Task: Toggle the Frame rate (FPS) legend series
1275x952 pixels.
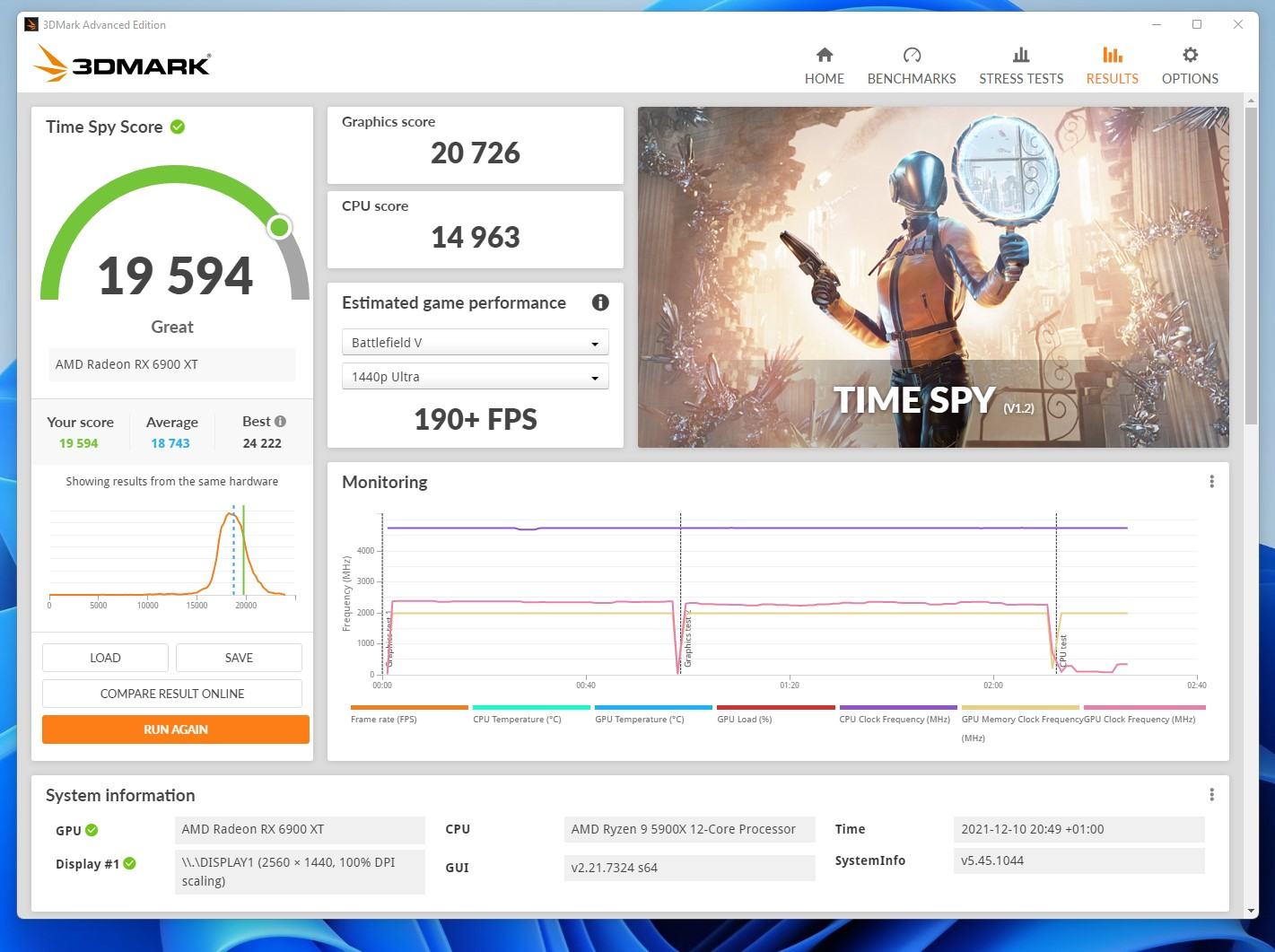Action: tap(409, 714)
